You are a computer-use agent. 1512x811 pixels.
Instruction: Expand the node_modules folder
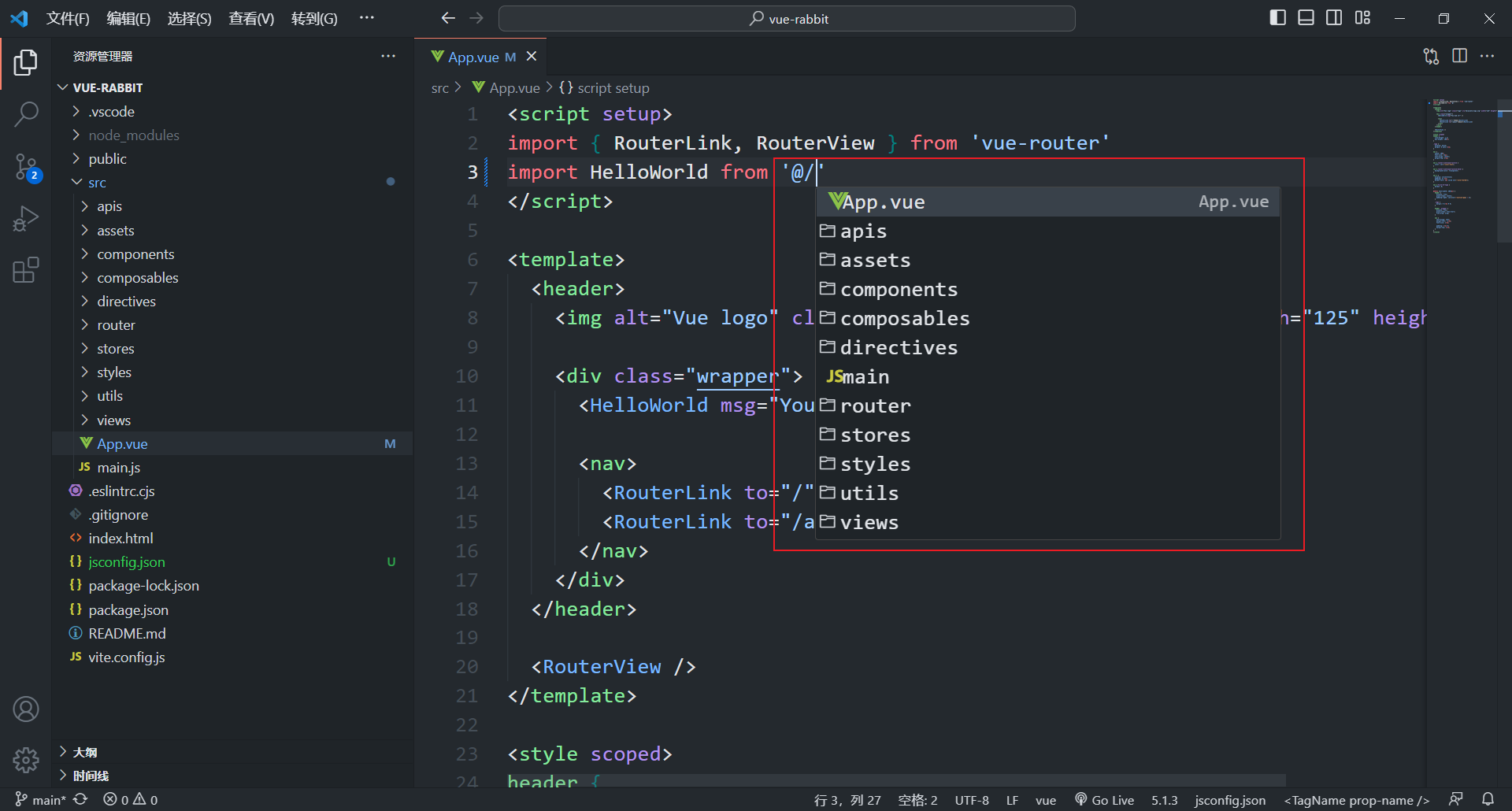coord(232,135)
